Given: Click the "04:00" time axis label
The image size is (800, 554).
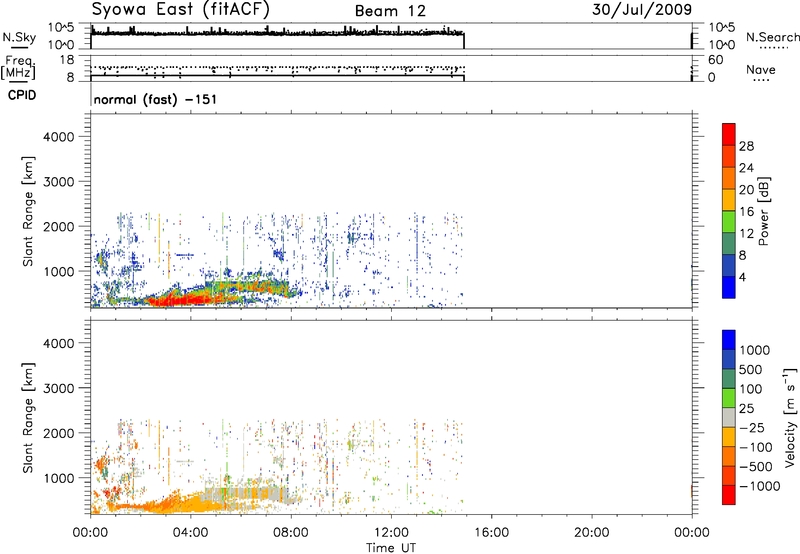Looking at the screenshot, I should [x=191, y=533].
